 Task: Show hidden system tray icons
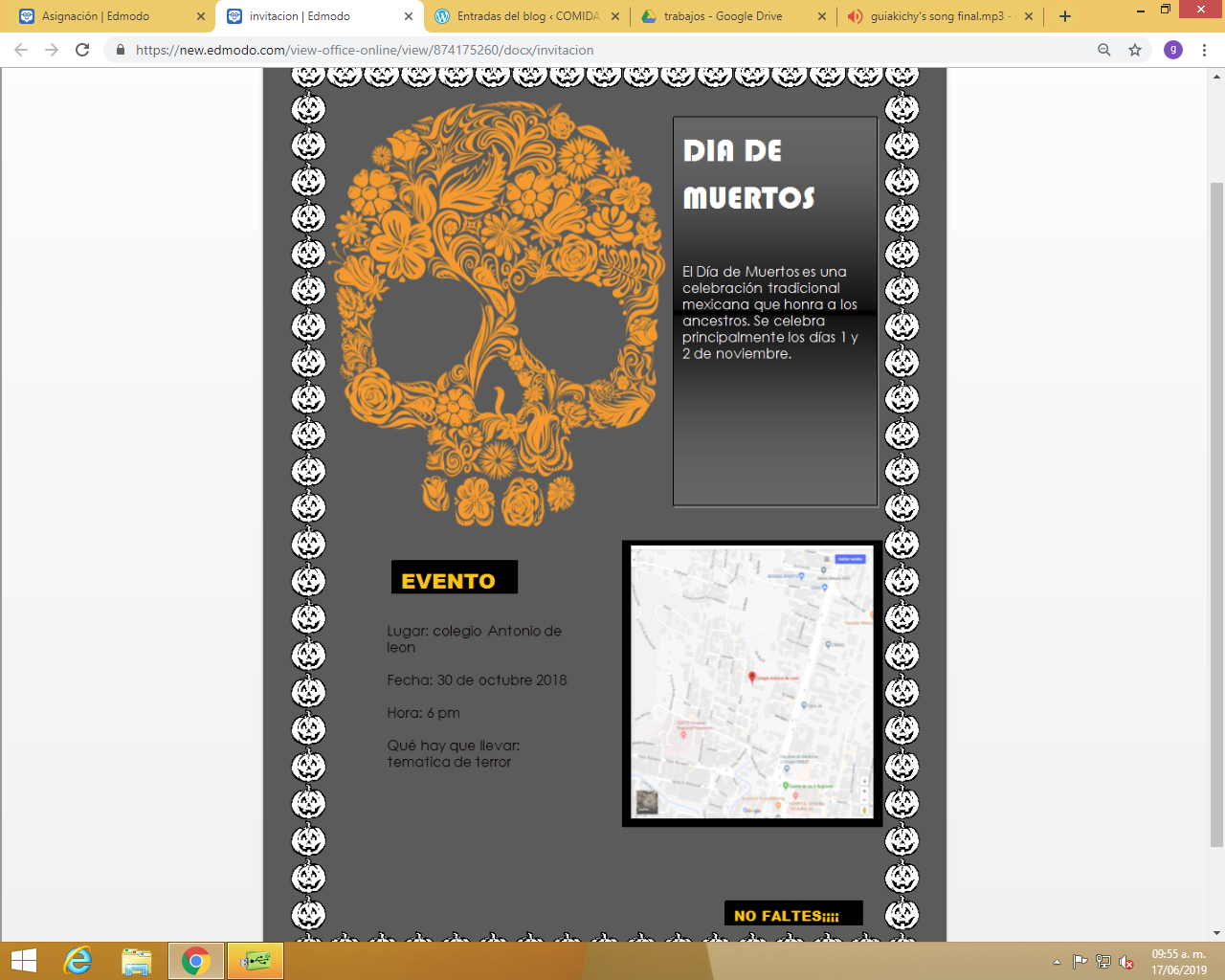pyautogui.click(x=1057, y=962)
